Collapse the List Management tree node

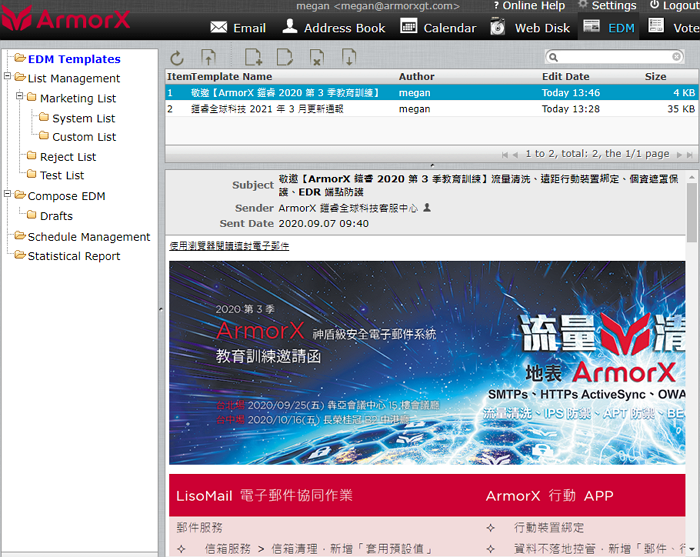point(7,76)
